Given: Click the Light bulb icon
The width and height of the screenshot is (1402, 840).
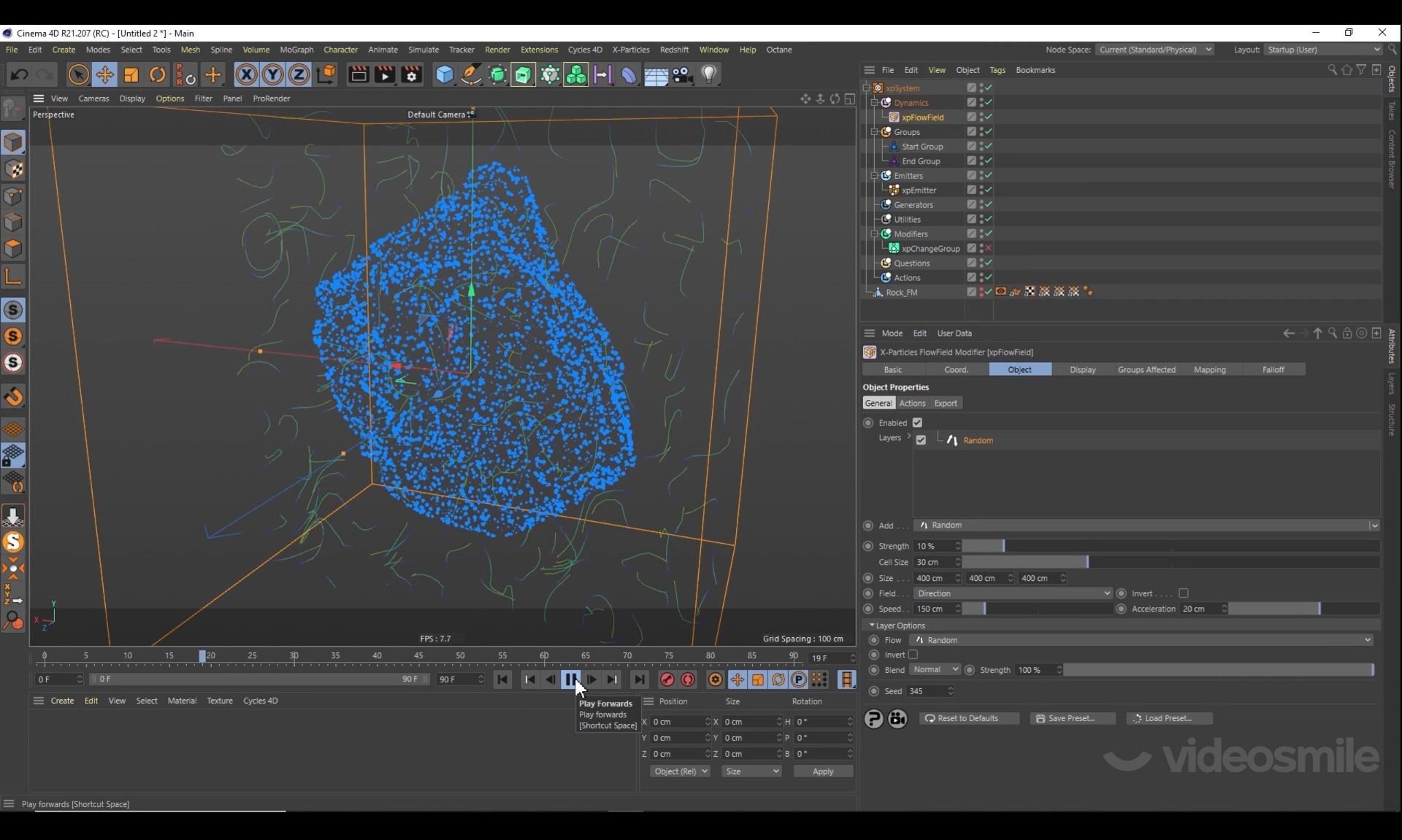Looking at the screenshot, I should (x=709, y=74).
